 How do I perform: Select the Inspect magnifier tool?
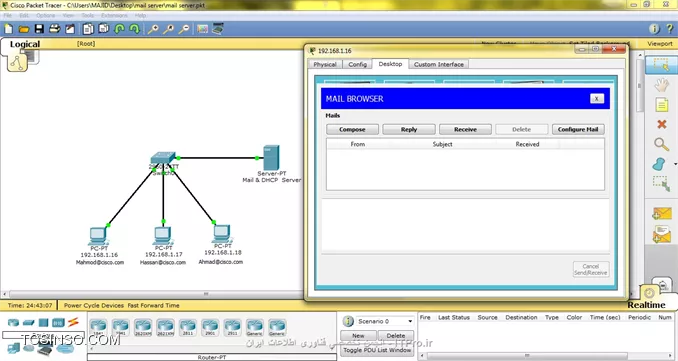[661, 144]
